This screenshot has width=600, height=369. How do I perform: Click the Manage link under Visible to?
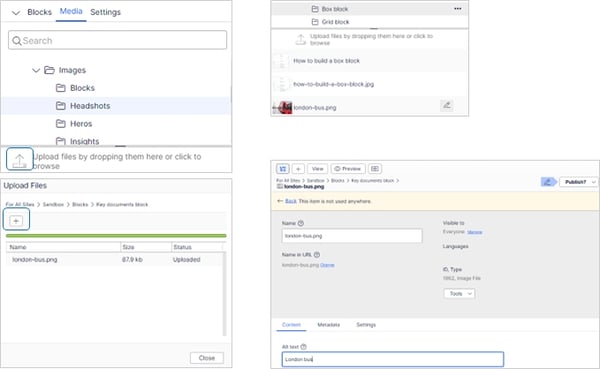click(x=474, y=232)
